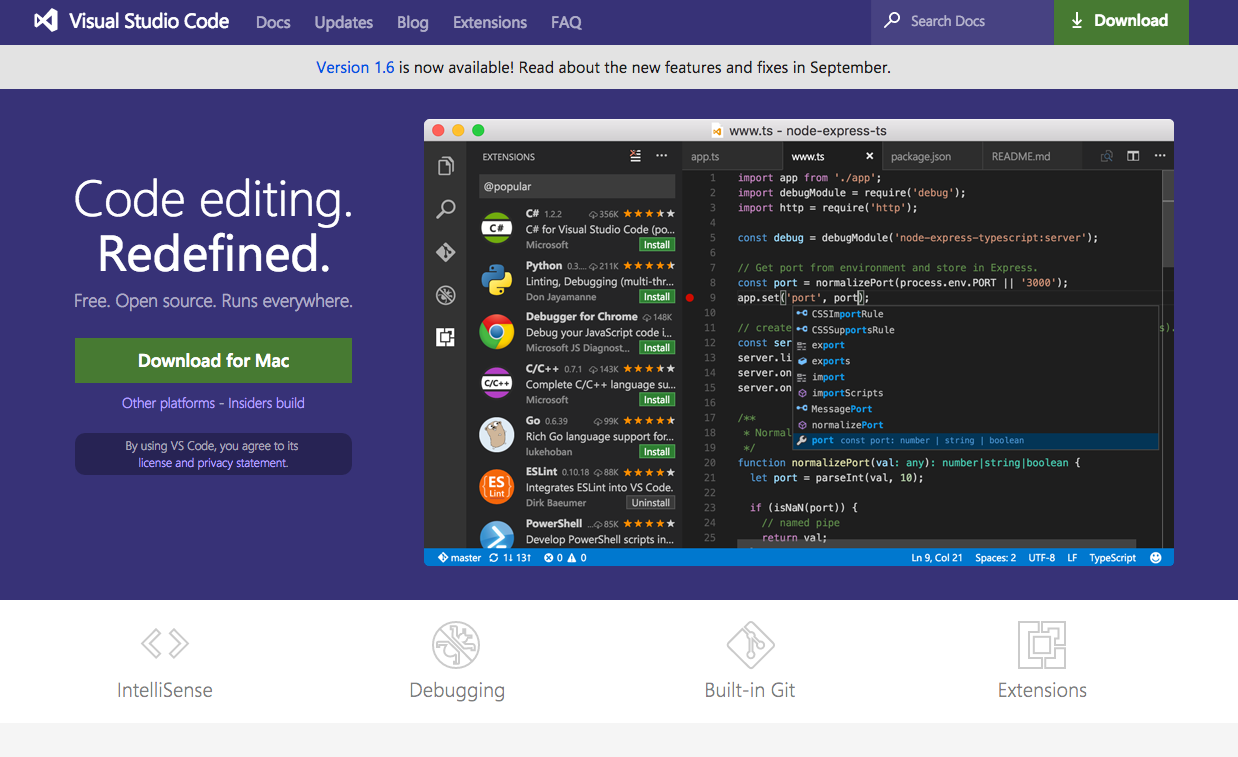This screenshot has height=757, width=1238.
Task: Click the ESLint extension icon
Action: pyautogui.click(x=497, y=487)
